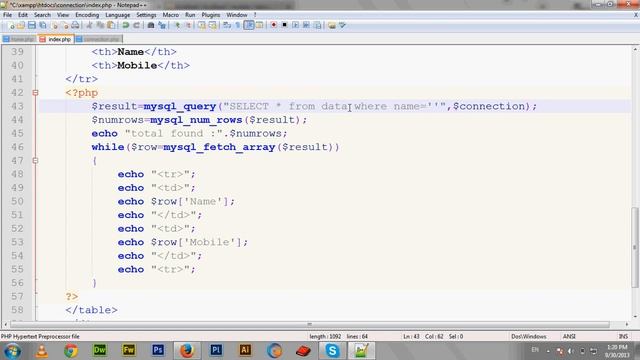This screenshot has width=640, height=360.
Task: Open the Search menu
Action: click(x=42, y=15)
